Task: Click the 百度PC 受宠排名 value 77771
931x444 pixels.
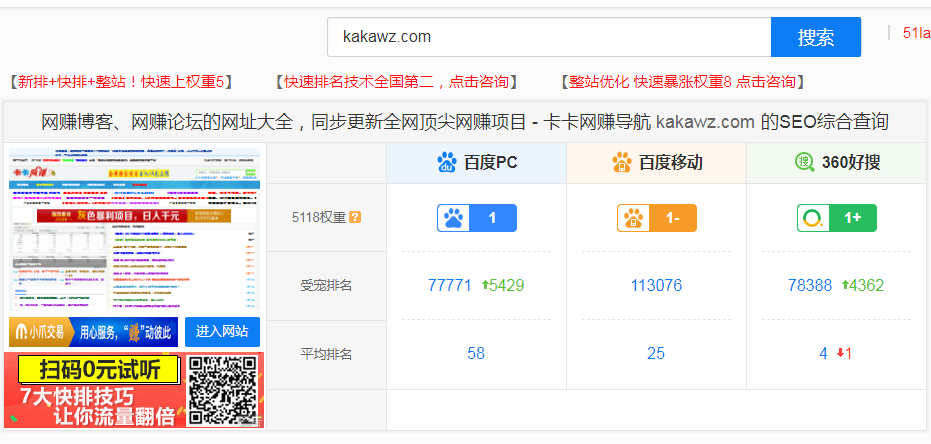Action: tap(449, 286)
